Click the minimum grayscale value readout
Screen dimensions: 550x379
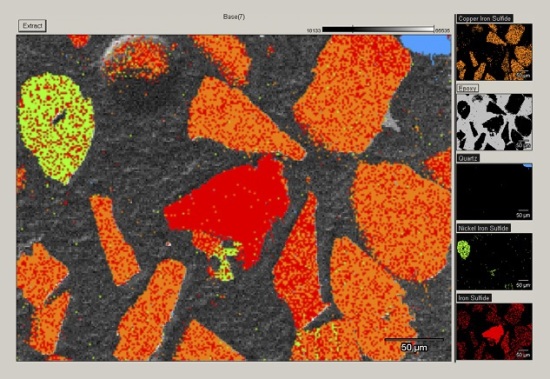[x=314, y=31]
